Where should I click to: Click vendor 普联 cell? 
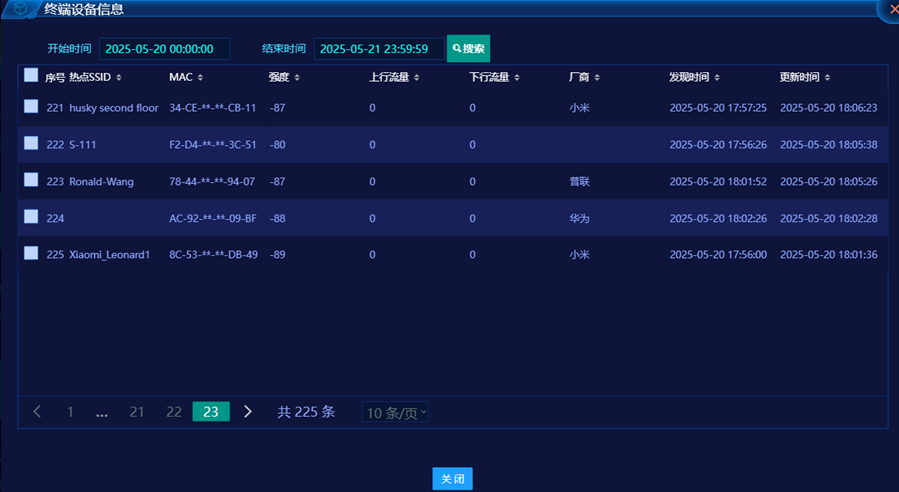(580, 181)
